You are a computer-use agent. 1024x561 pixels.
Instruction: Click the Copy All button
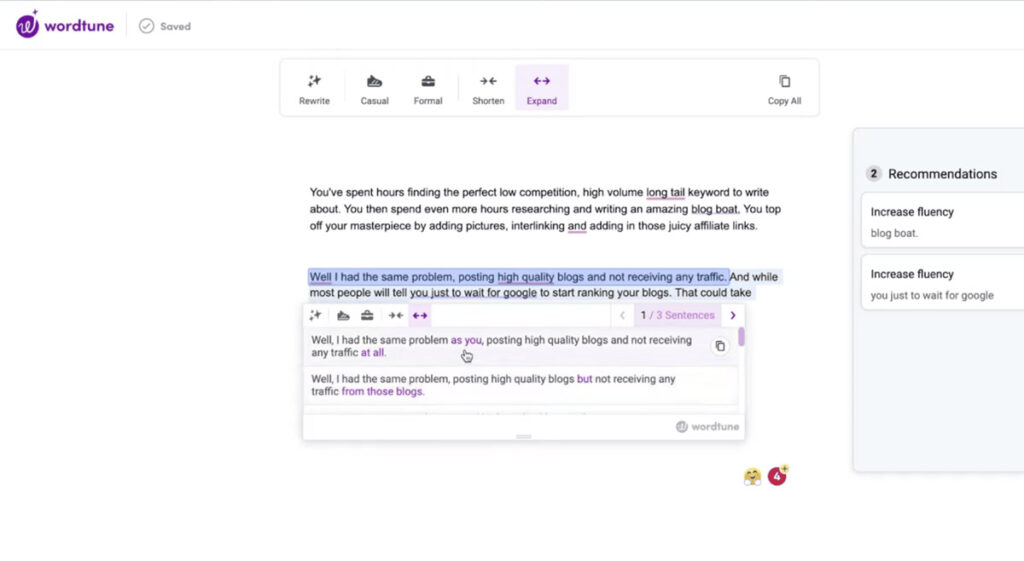point(784,88)
